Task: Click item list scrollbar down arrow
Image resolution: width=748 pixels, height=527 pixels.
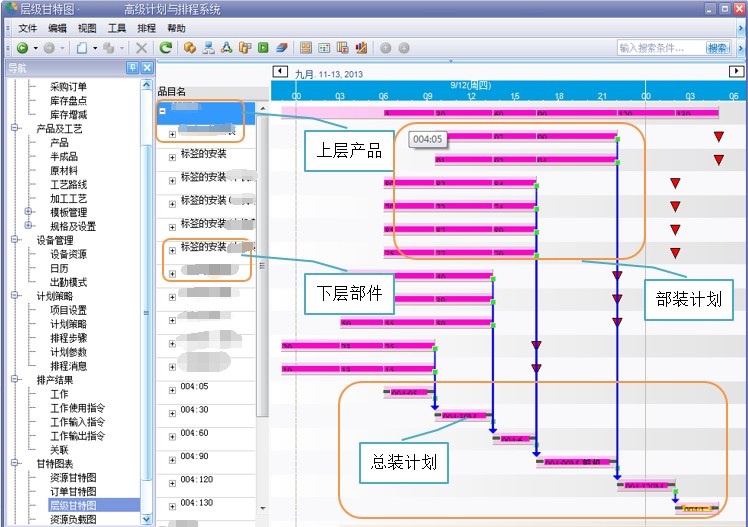Action: point(262,508)
